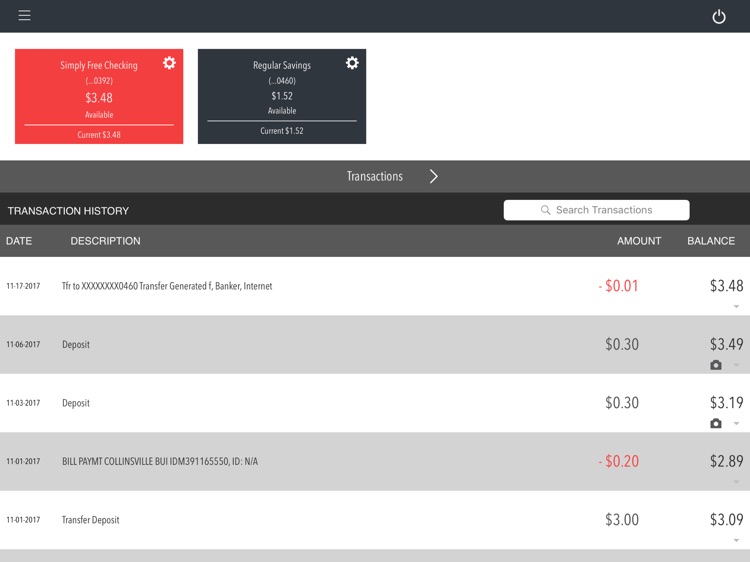Focus the Search Transactions field
750x562 pixels.
596,210
